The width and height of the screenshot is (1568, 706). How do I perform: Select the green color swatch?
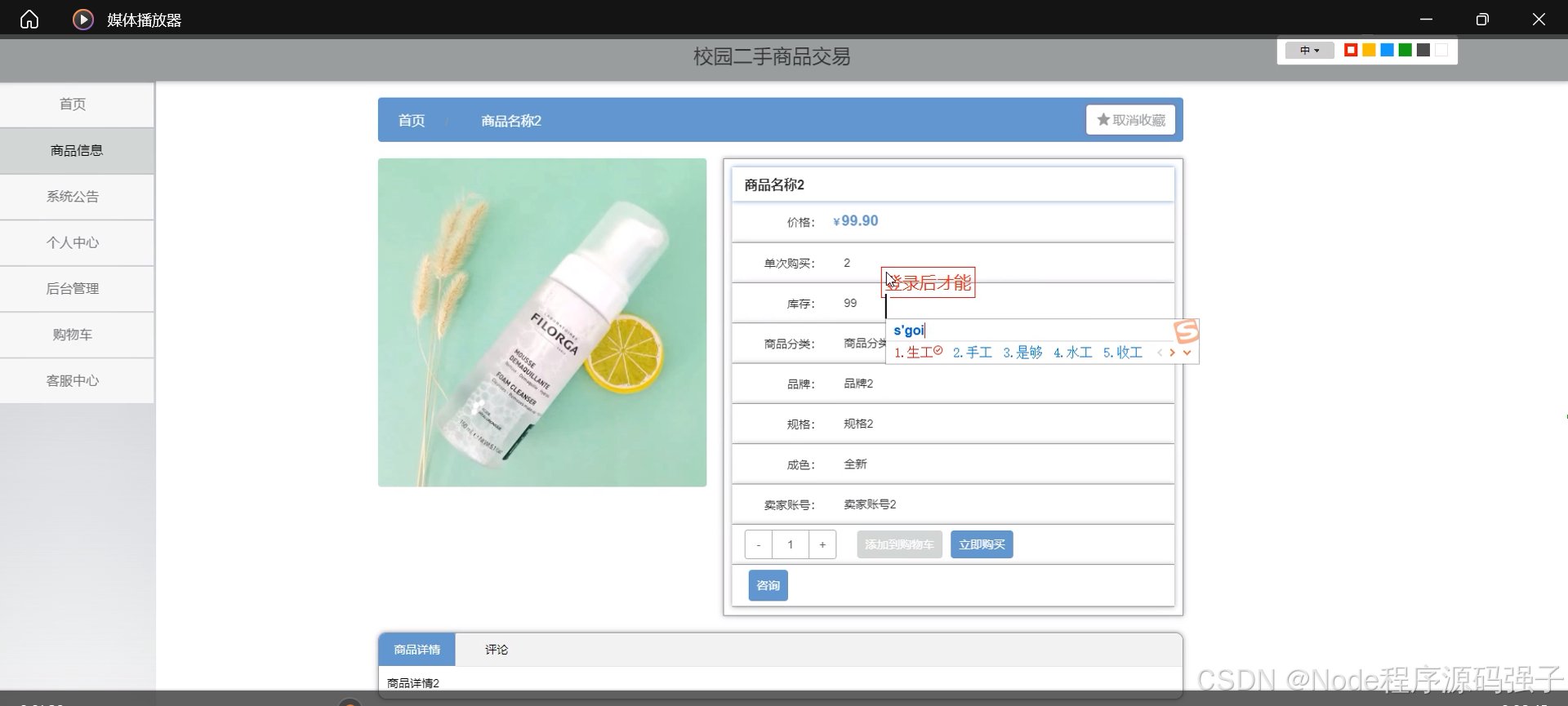pos(1405,51)
